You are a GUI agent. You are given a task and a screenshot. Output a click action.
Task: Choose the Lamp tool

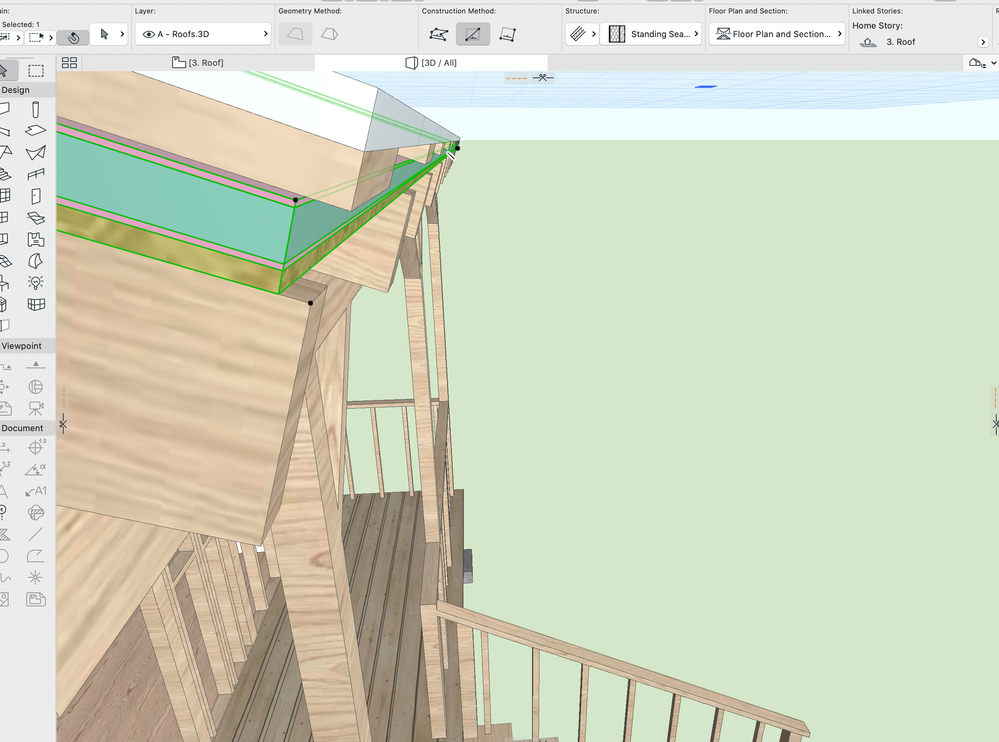coord(36,283)
